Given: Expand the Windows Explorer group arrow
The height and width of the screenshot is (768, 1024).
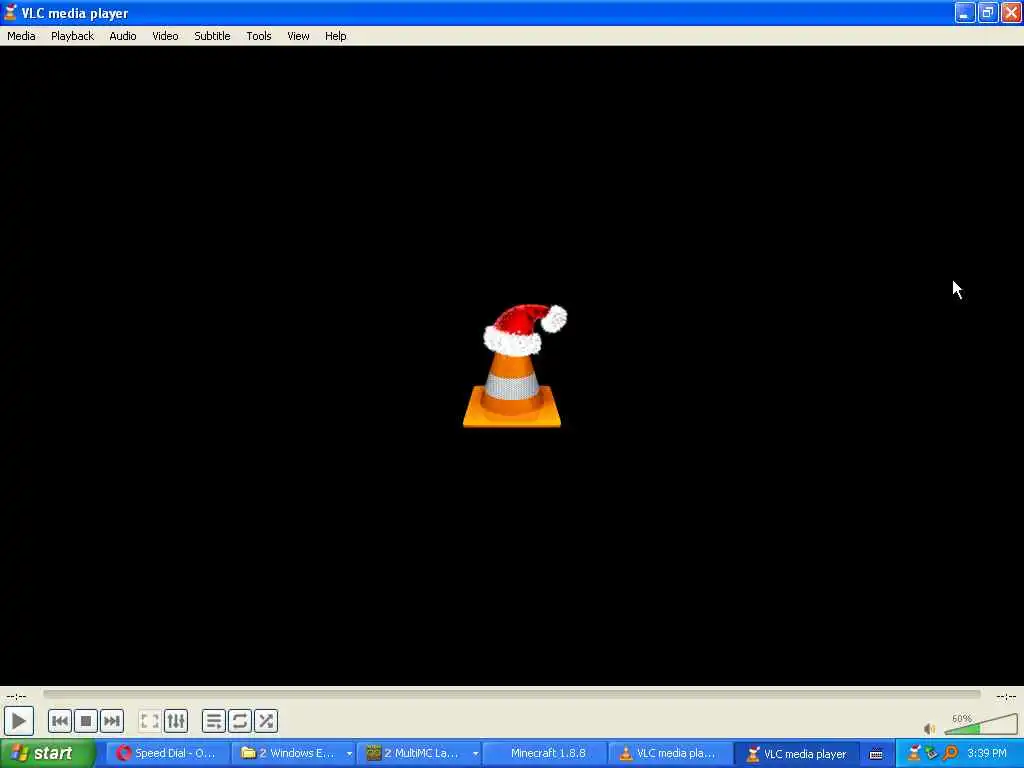Looking at the screenshot, I should [349, 754].
